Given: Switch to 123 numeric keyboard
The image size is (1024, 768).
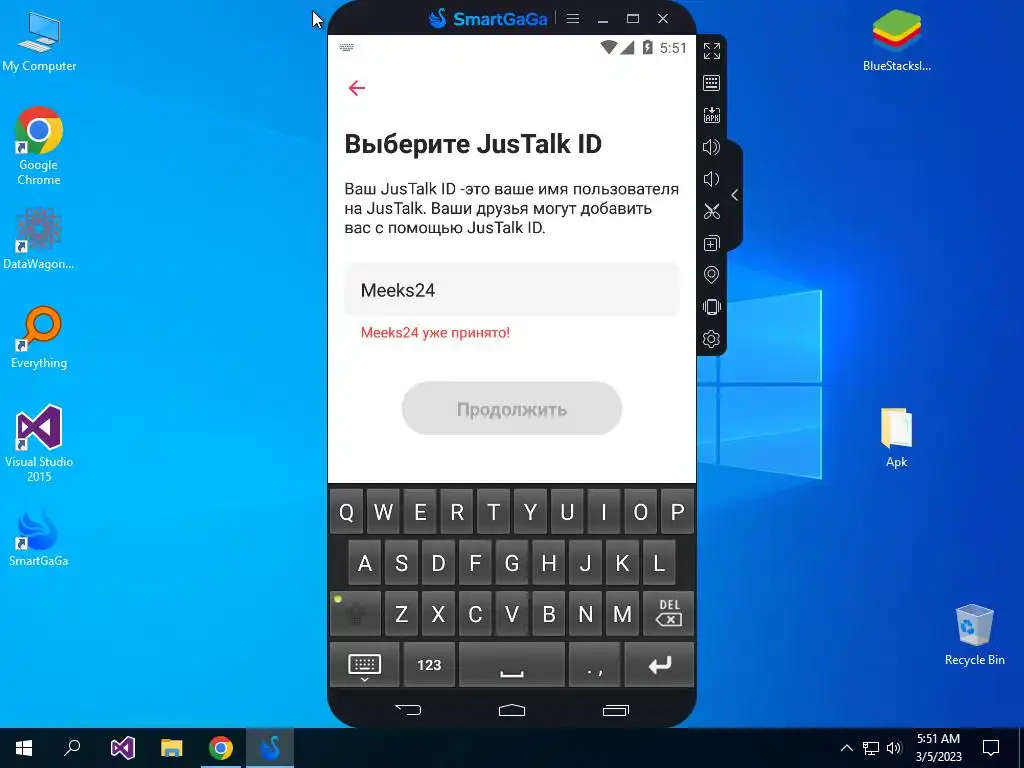Looking at the screenshot, I should coord(429,665).
